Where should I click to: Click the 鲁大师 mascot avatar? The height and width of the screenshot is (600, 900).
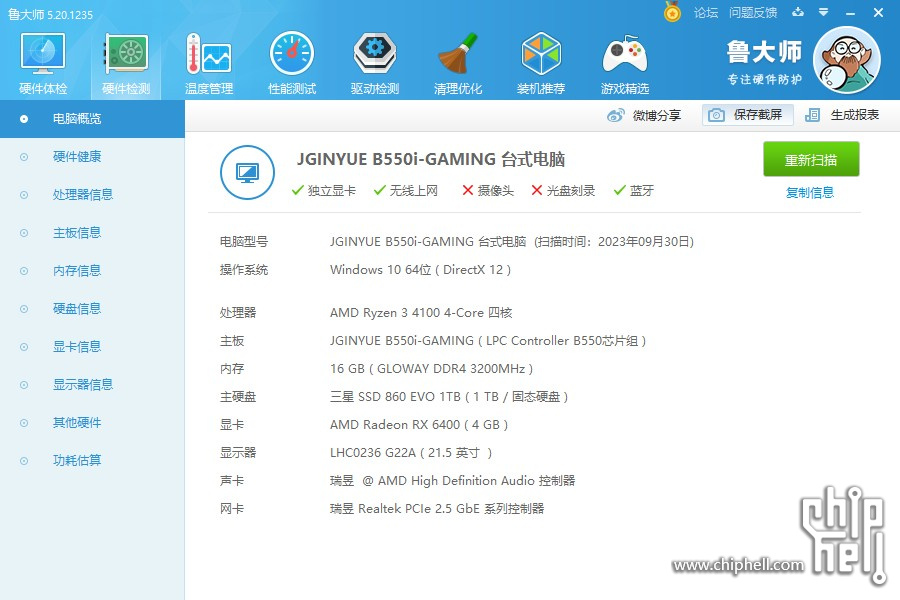tap(847, 60)
